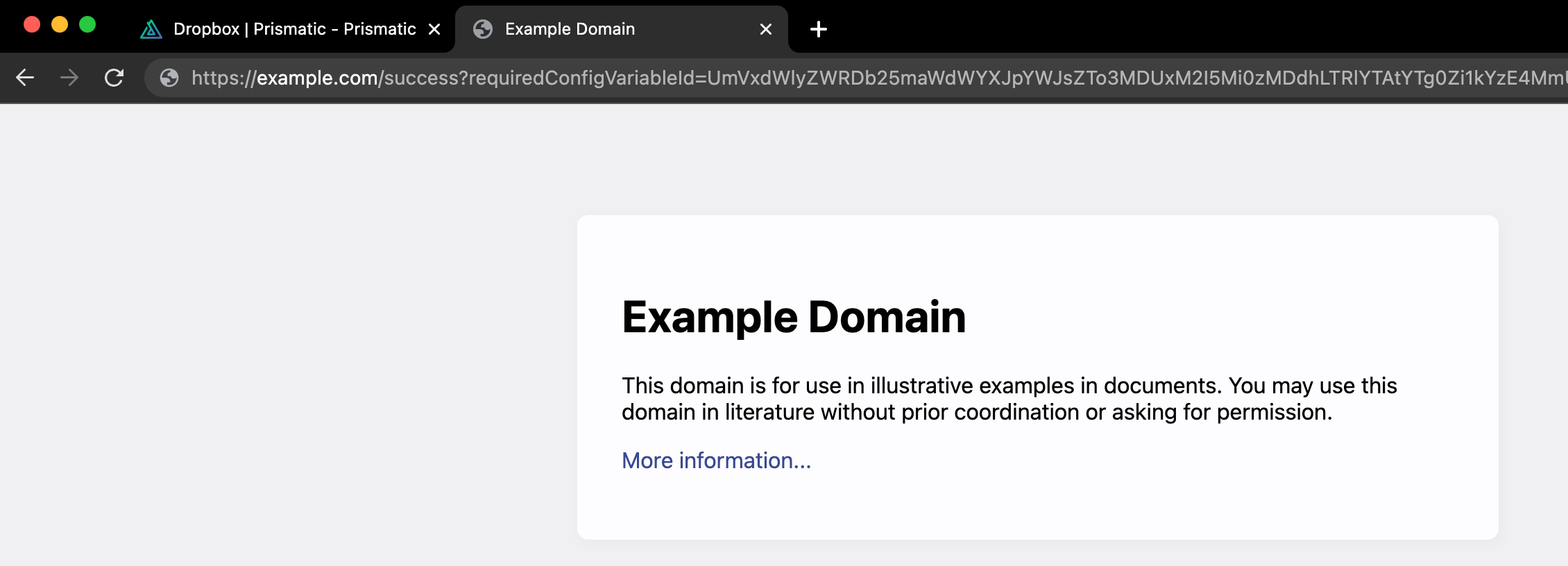This screenshot has width=1568, height=566.
Task: Open site info globe icon in address bar
Action: [169, 78]
